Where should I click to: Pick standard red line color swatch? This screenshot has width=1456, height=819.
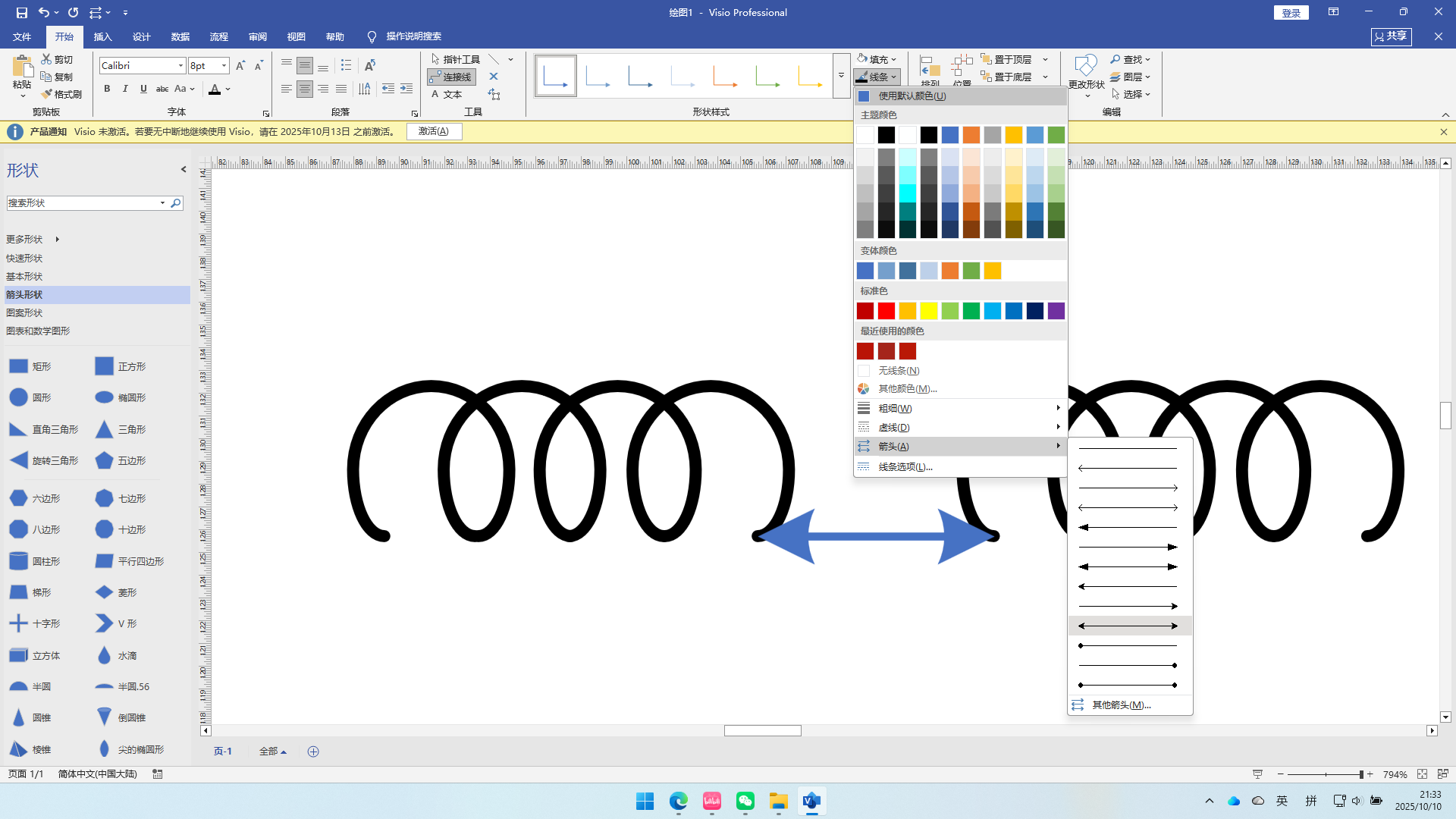(886, 311)
